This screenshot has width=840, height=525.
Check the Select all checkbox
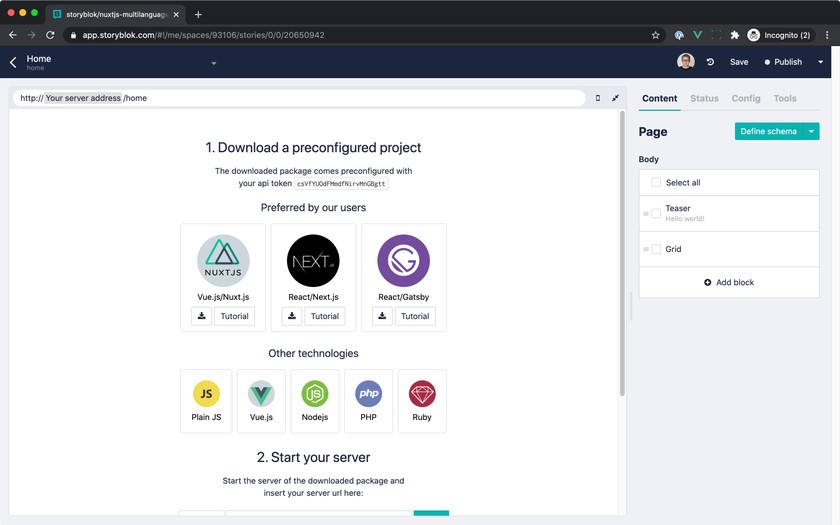click(656, 182)
